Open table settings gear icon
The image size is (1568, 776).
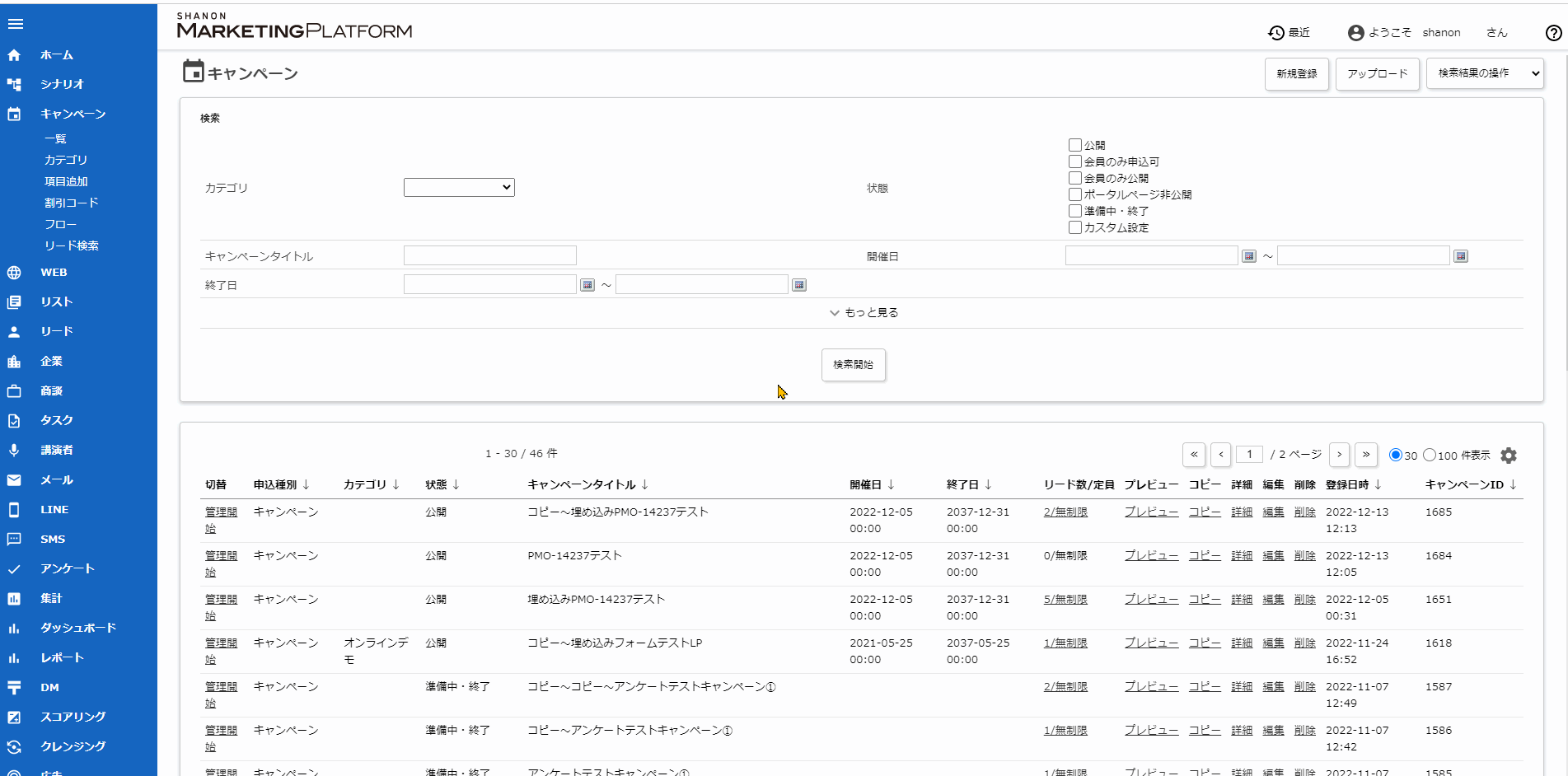(x=1509, y=456)
